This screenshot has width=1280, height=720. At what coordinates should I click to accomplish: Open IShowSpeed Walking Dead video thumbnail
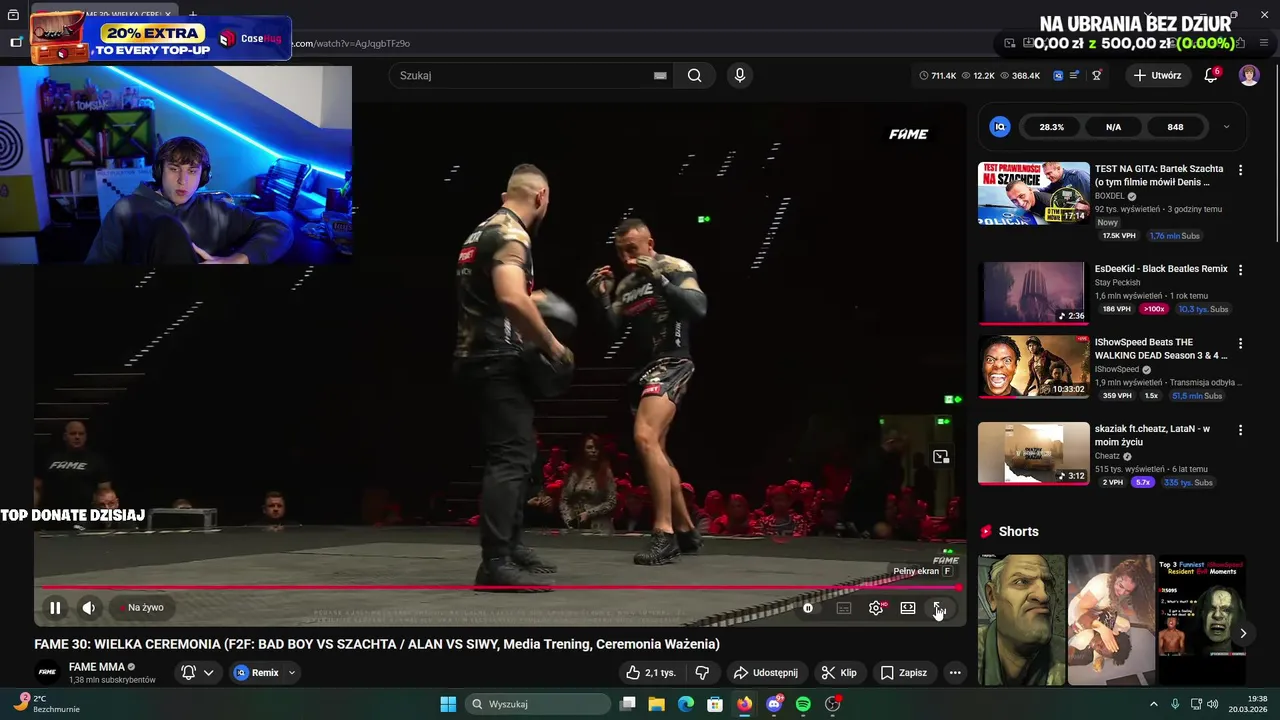1033,367
